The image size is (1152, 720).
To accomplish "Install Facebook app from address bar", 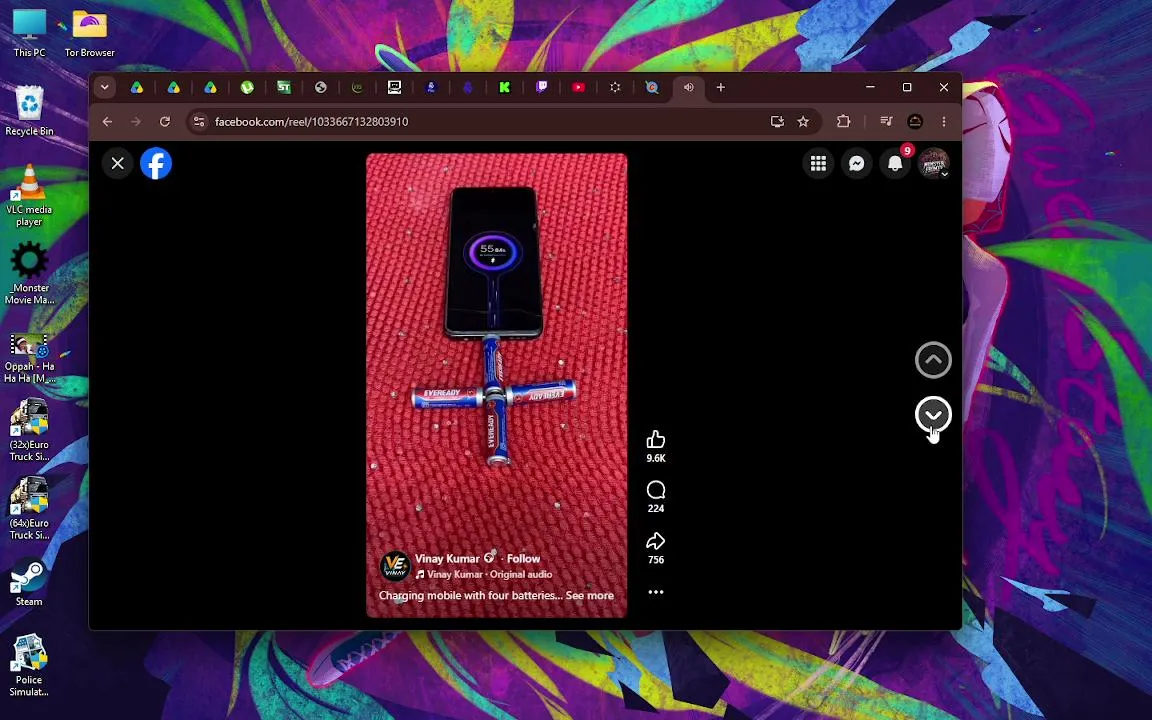I will tap(777, 121).
